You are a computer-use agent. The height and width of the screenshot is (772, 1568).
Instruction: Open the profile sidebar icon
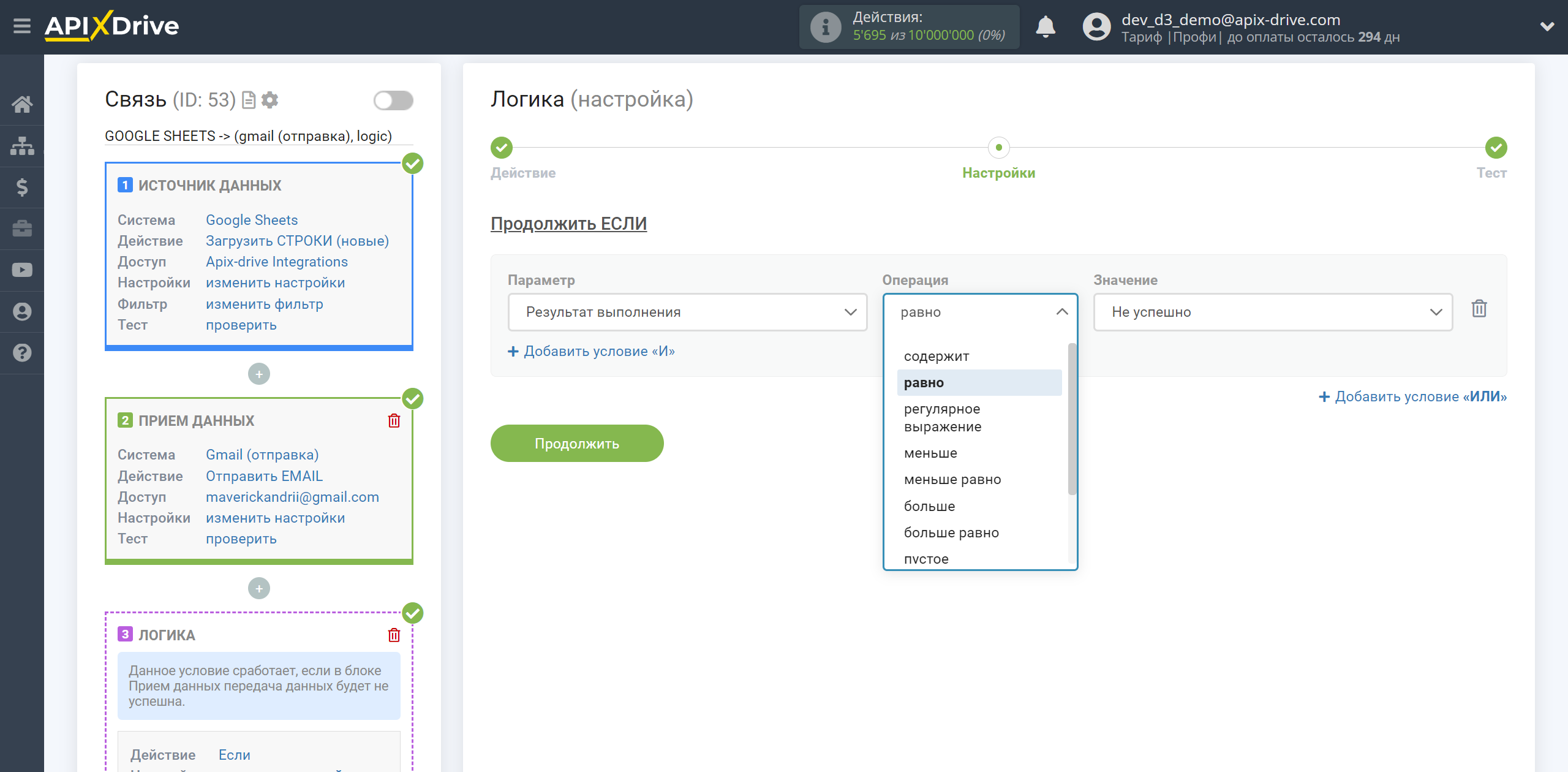[x=22, y=311]
